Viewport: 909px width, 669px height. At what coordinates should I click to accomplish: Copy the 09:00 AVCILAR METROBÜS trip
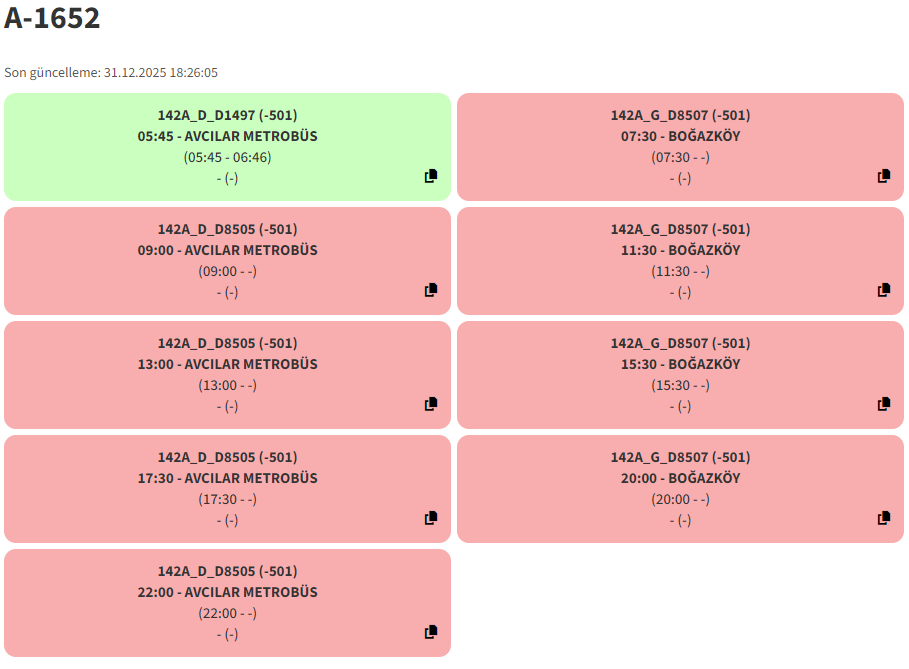(431, 290)
